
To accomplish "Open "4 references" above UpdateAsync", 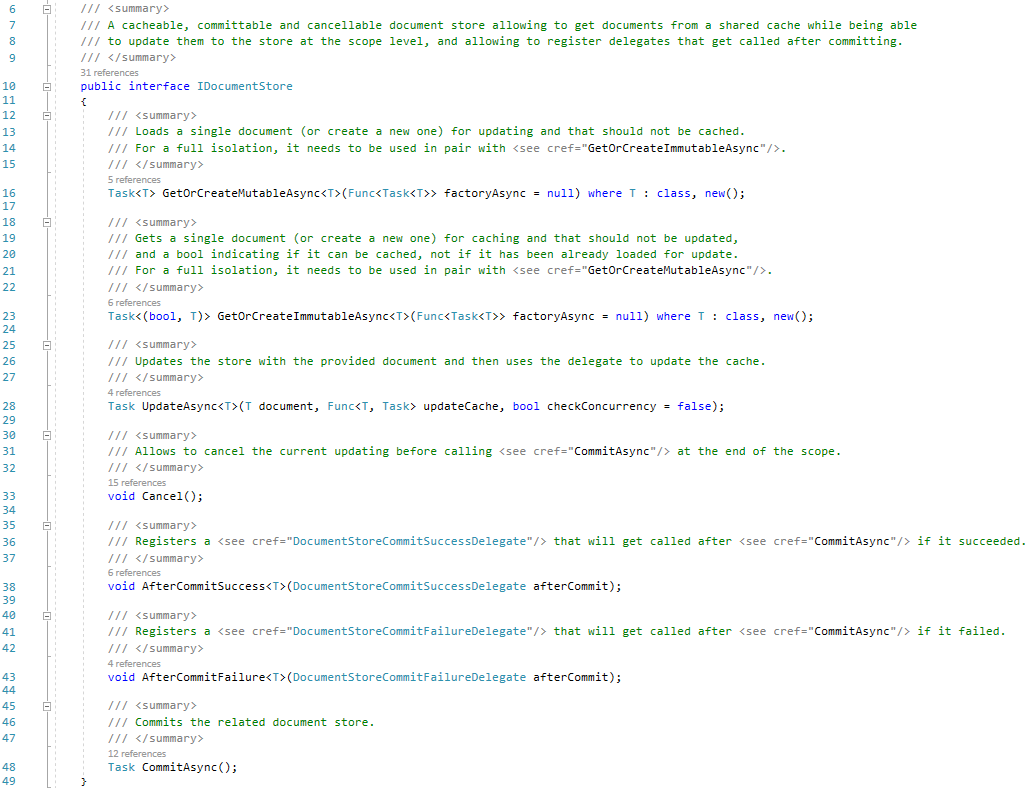I will [134, 392].
